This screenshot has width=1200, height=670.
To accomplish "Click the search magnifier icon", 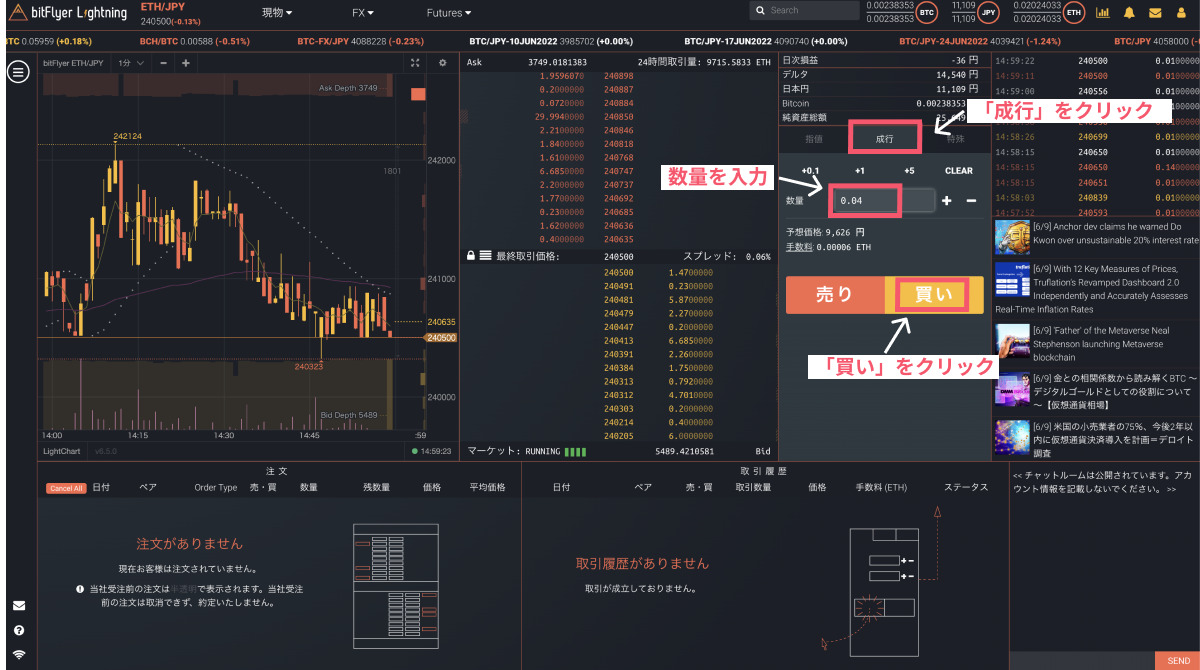I will pos(762,11).
